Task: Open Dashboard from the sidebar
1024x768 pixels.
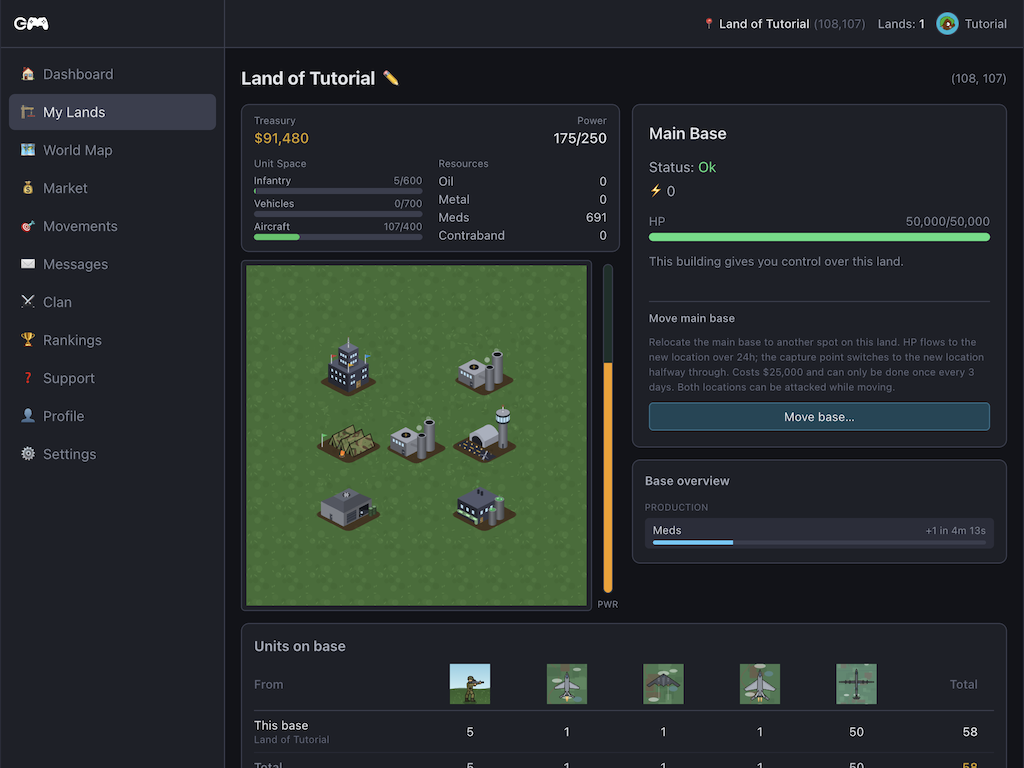Action: [112, 74]
